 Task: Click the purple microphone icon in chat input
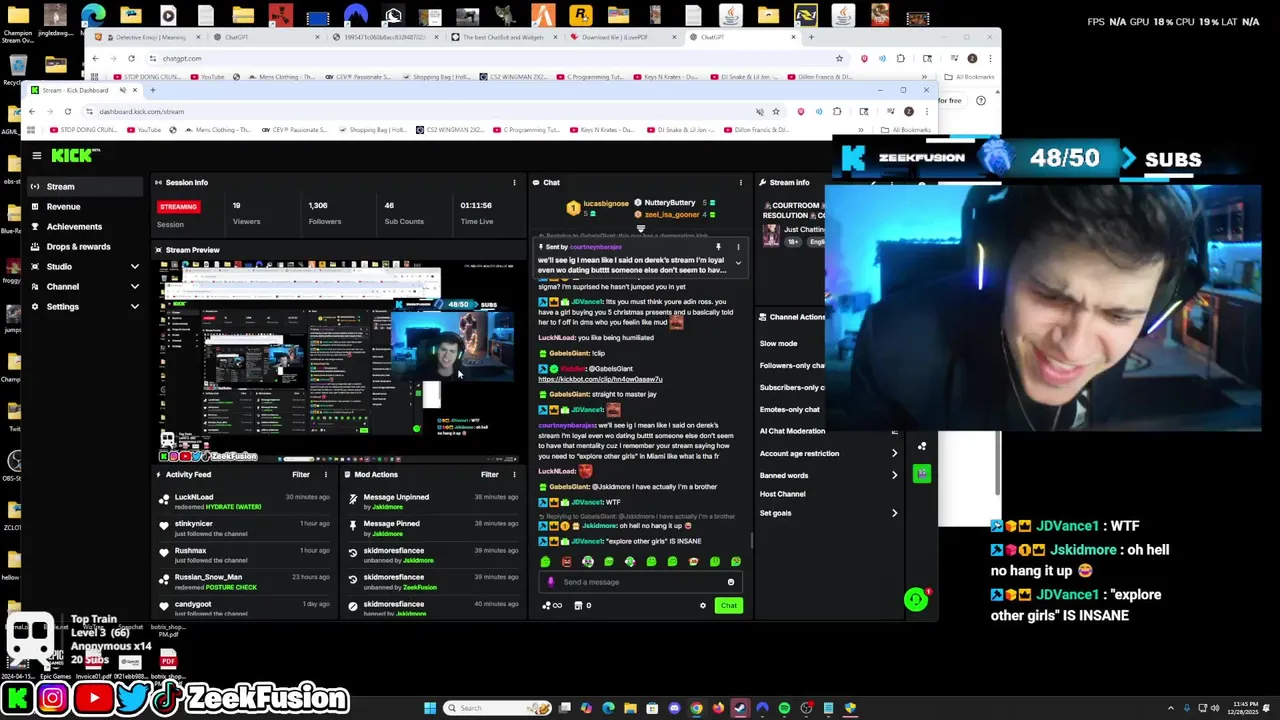550,582
